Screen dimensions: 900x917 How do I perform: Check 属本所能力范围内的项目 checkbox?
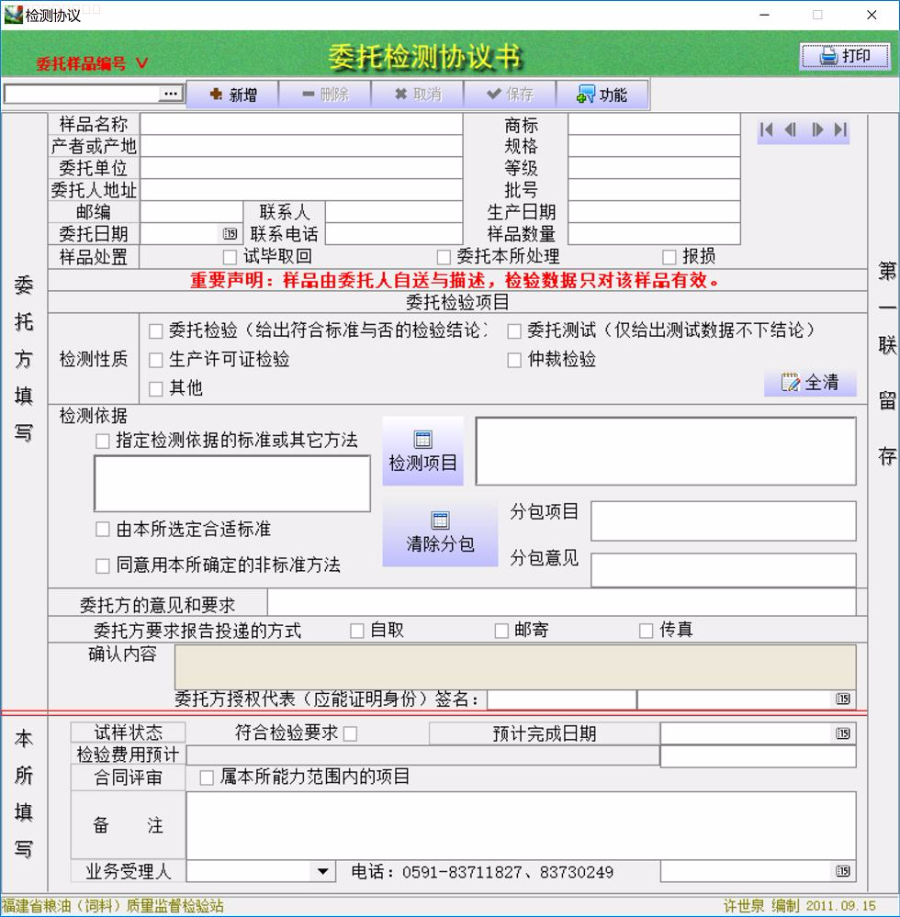coord(206,778)
